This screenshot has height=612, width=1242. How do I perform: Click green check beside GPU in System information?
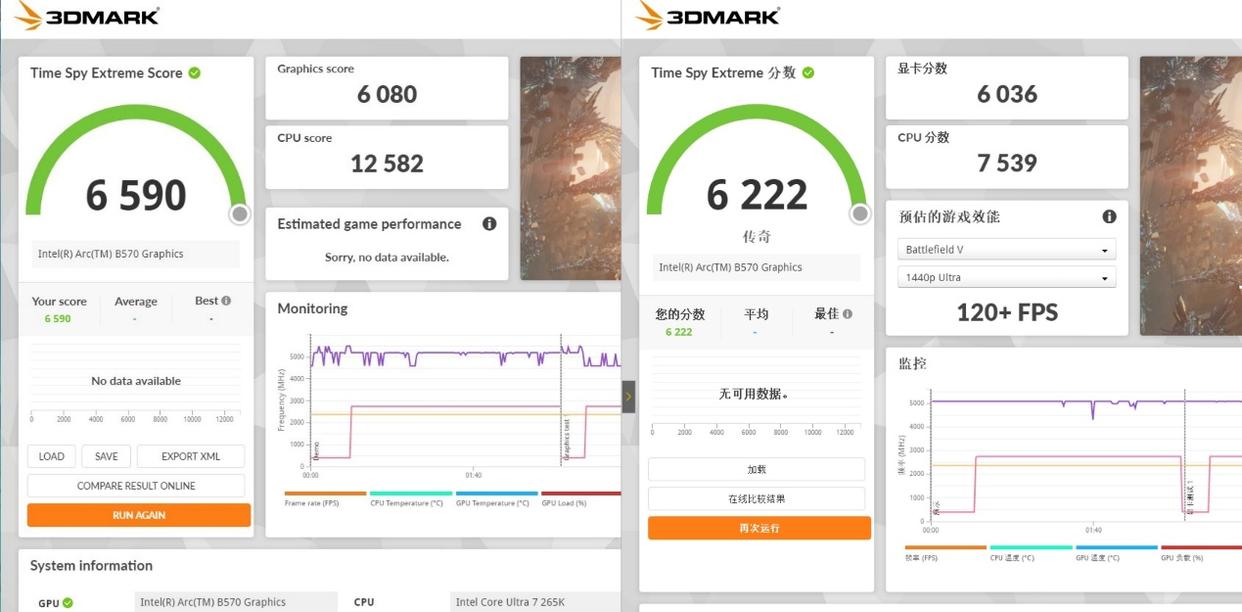68,603
